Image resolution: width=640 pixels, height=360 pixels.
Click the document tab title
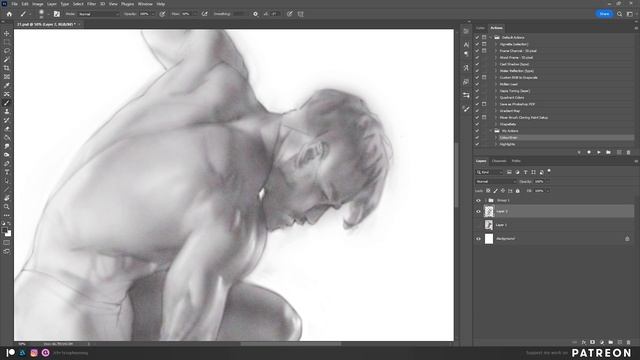pos(46,24)
